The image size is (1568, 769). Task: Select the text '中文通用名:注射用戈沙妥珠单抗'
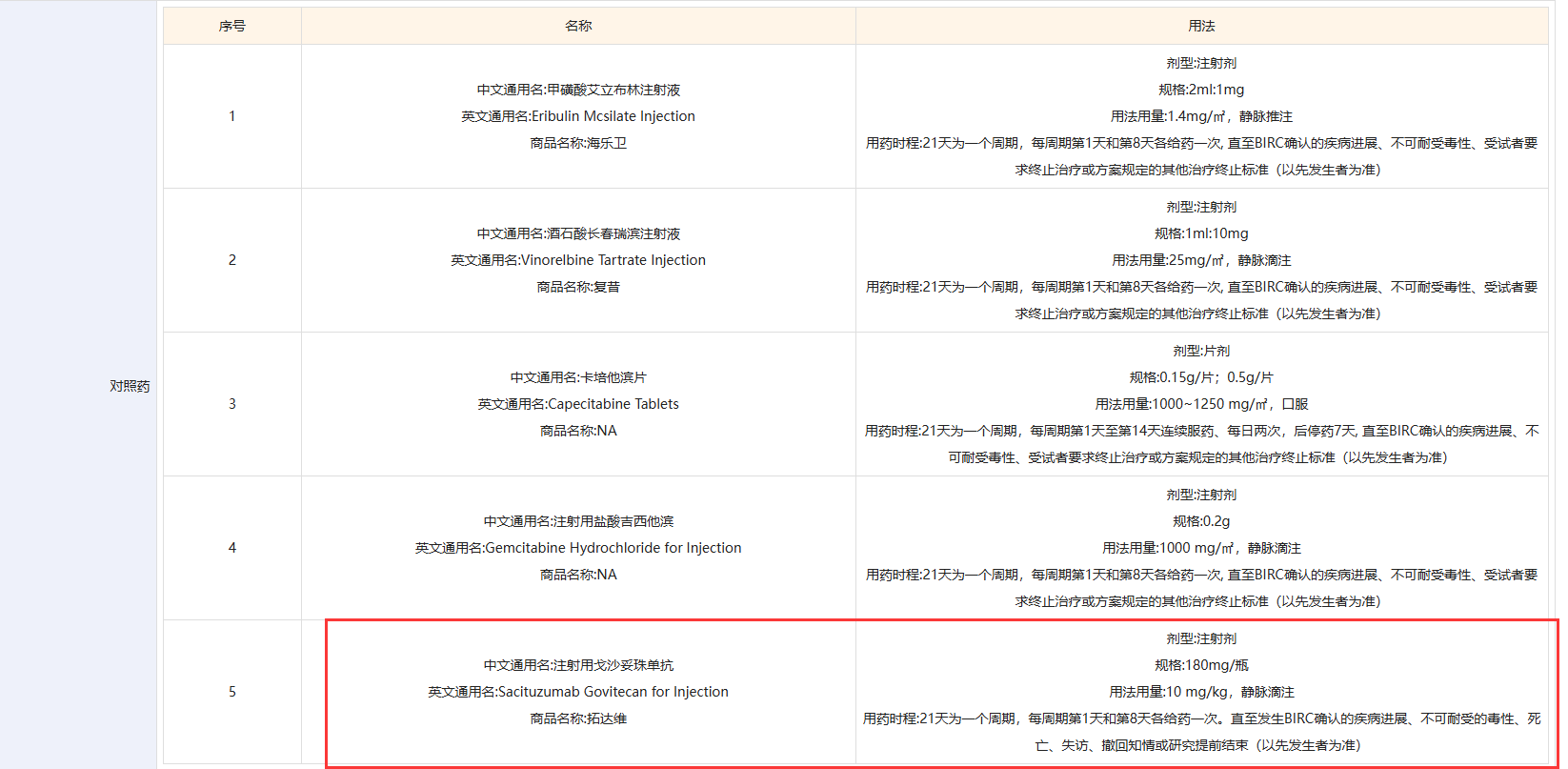578,665
